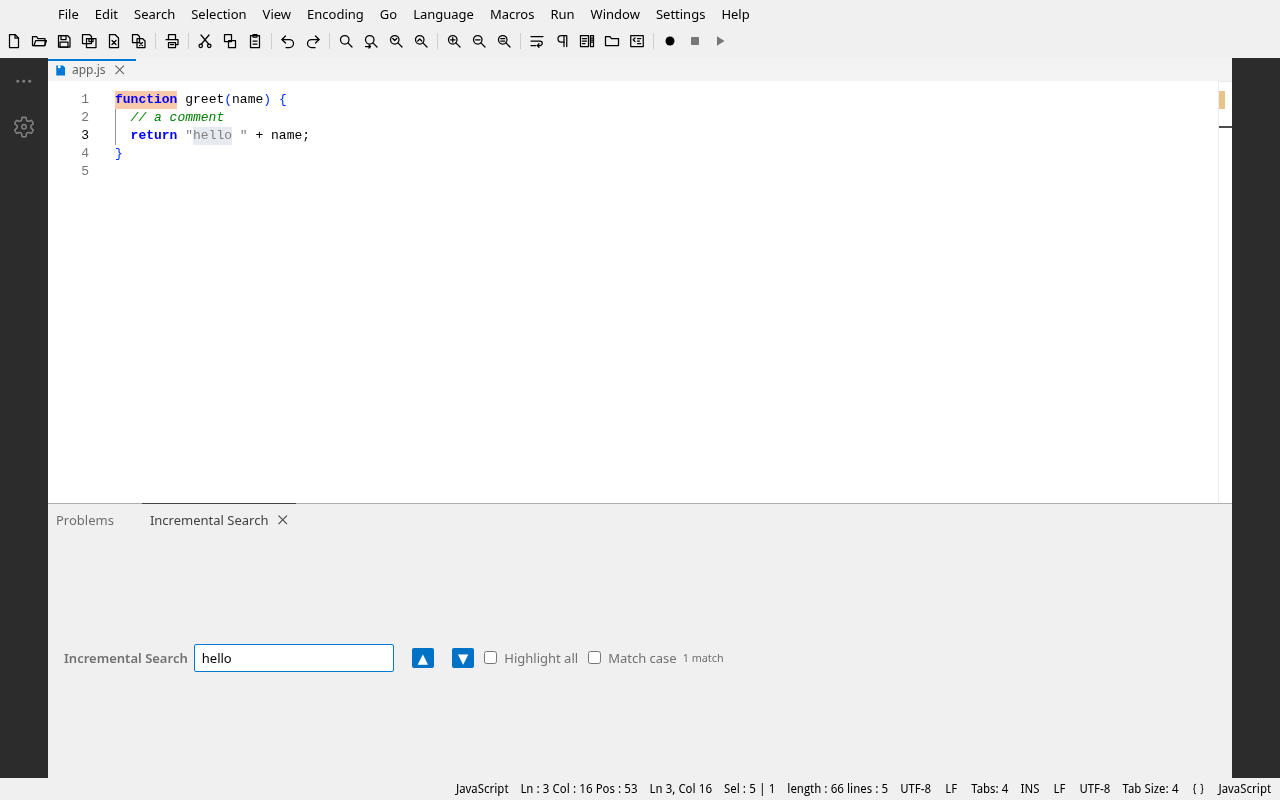Click the Close file toolbar icon
This screenshot has width=1280, height=800.
(x=114, y=41)
